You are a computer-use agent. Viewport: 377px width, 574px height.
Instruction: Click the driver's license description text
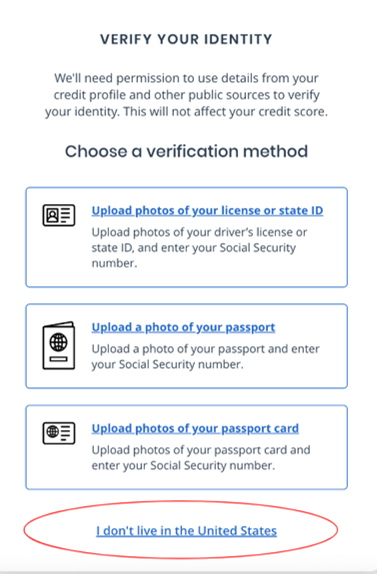(x=199, y=248)
